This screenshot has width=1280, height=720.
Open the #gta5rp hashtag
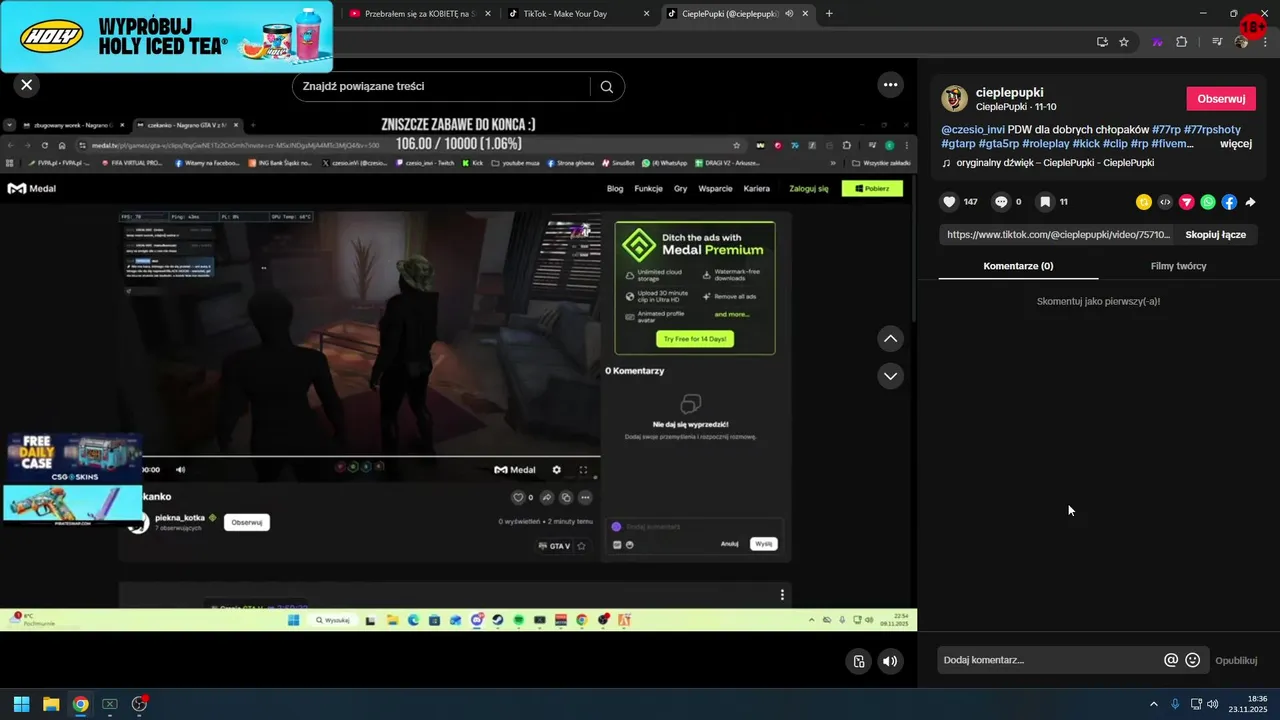[999, 143]
